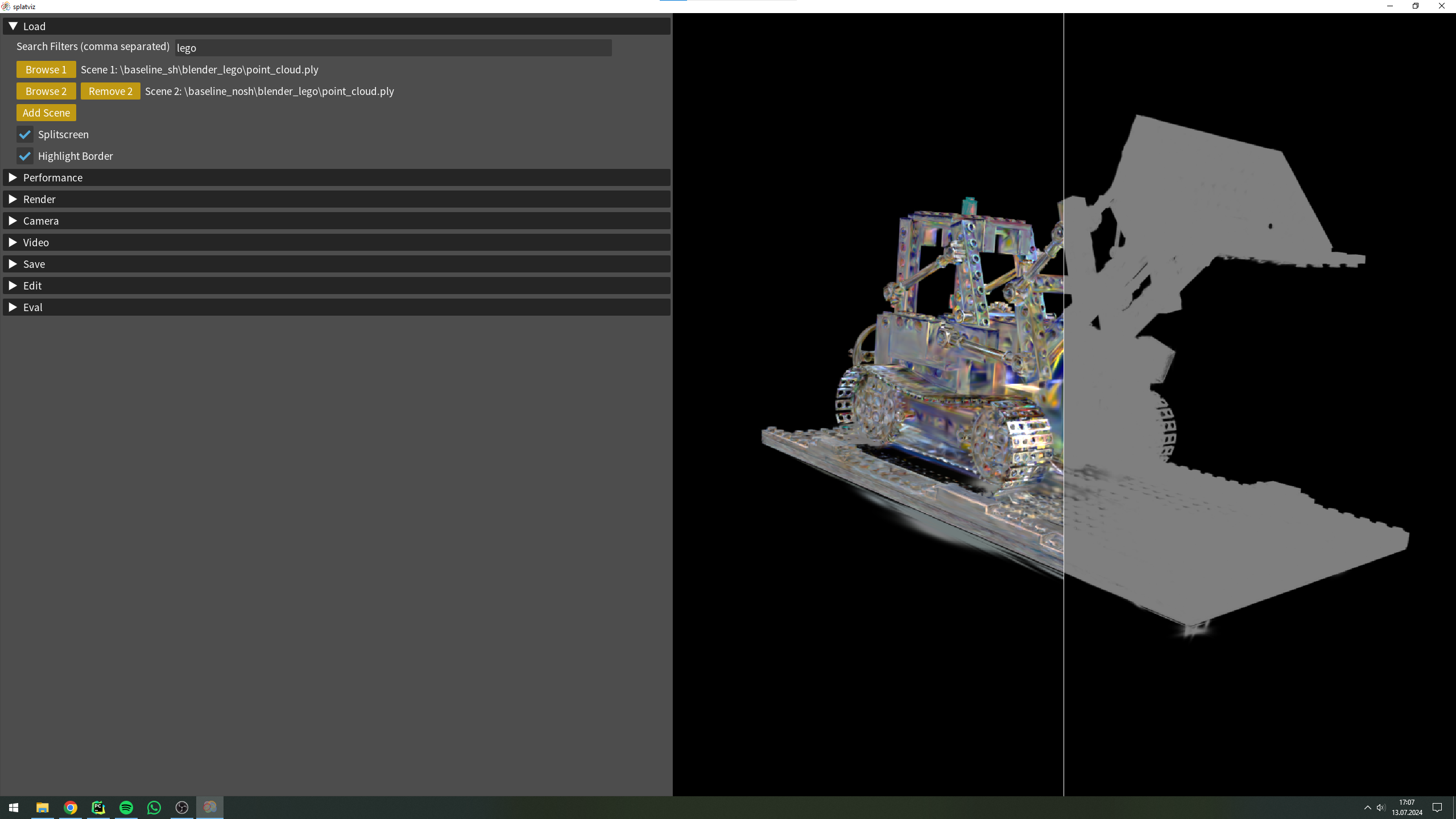Viewport: 1456px width, 819px height.
Task: Open Google Chrome from the taskbar
Action: coord(71,808)
